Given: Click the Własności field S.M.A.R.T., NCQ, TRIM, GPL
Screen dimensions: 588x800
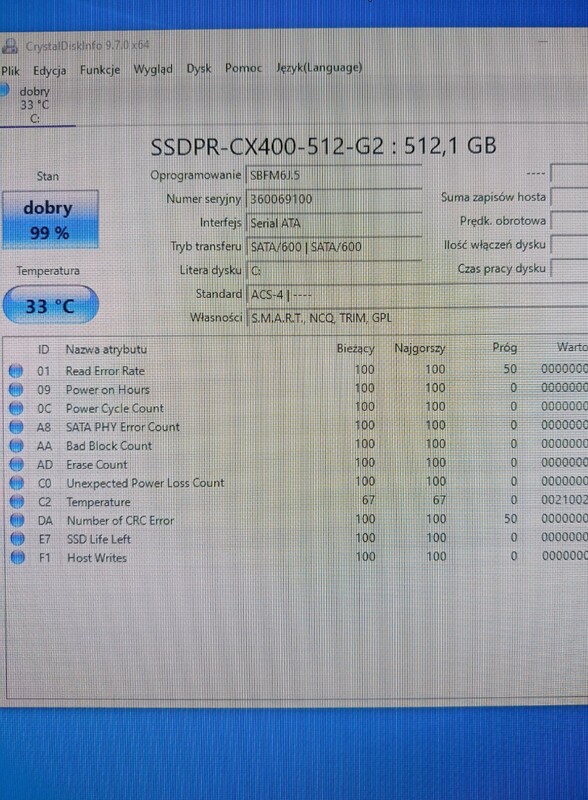Looking at the screenshot, I should pyautogui.click(x=418, y=318).
